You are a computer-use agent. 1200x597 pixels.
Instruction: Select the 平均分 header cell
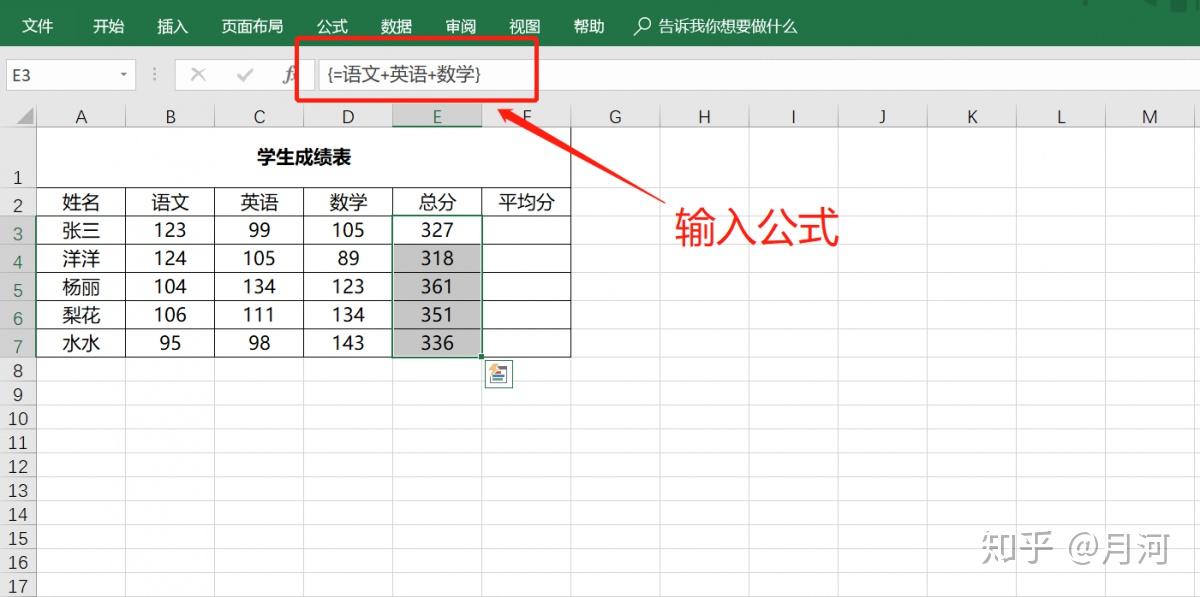point(526,202)
